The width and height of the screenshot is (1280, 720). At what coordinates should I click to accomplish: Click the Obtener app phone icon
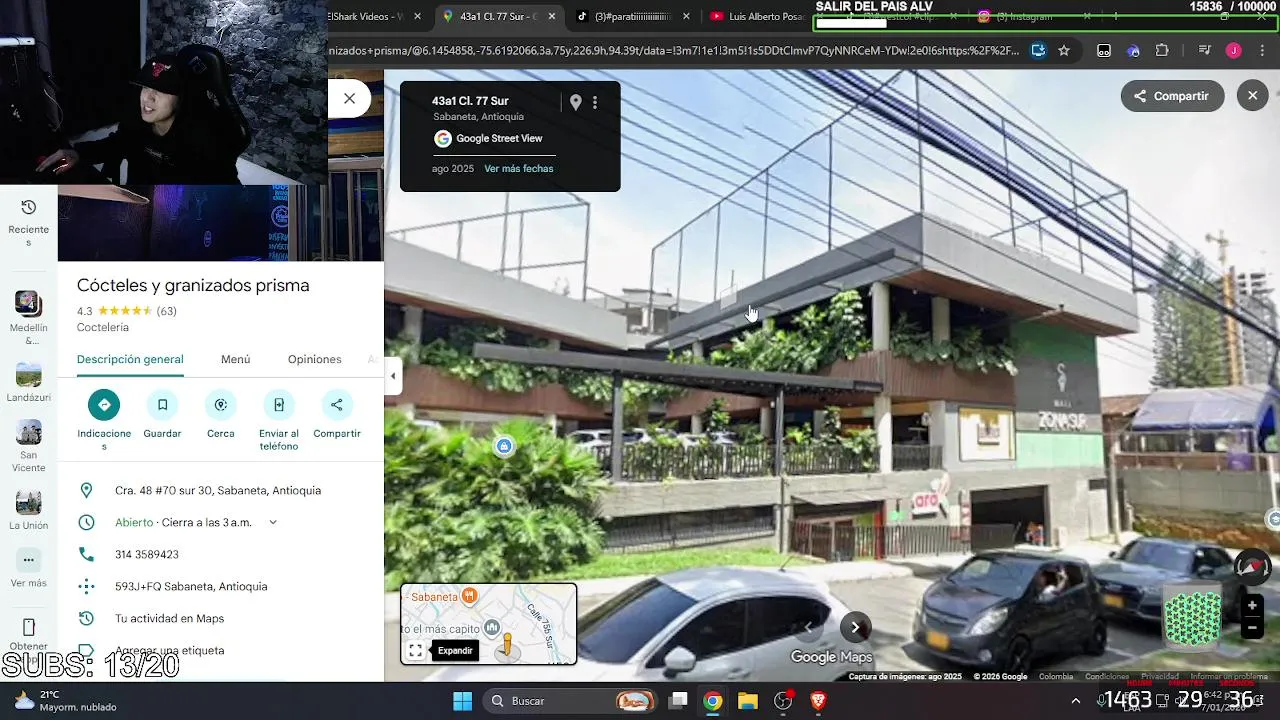pyautogui.click(x=28, y=627)
